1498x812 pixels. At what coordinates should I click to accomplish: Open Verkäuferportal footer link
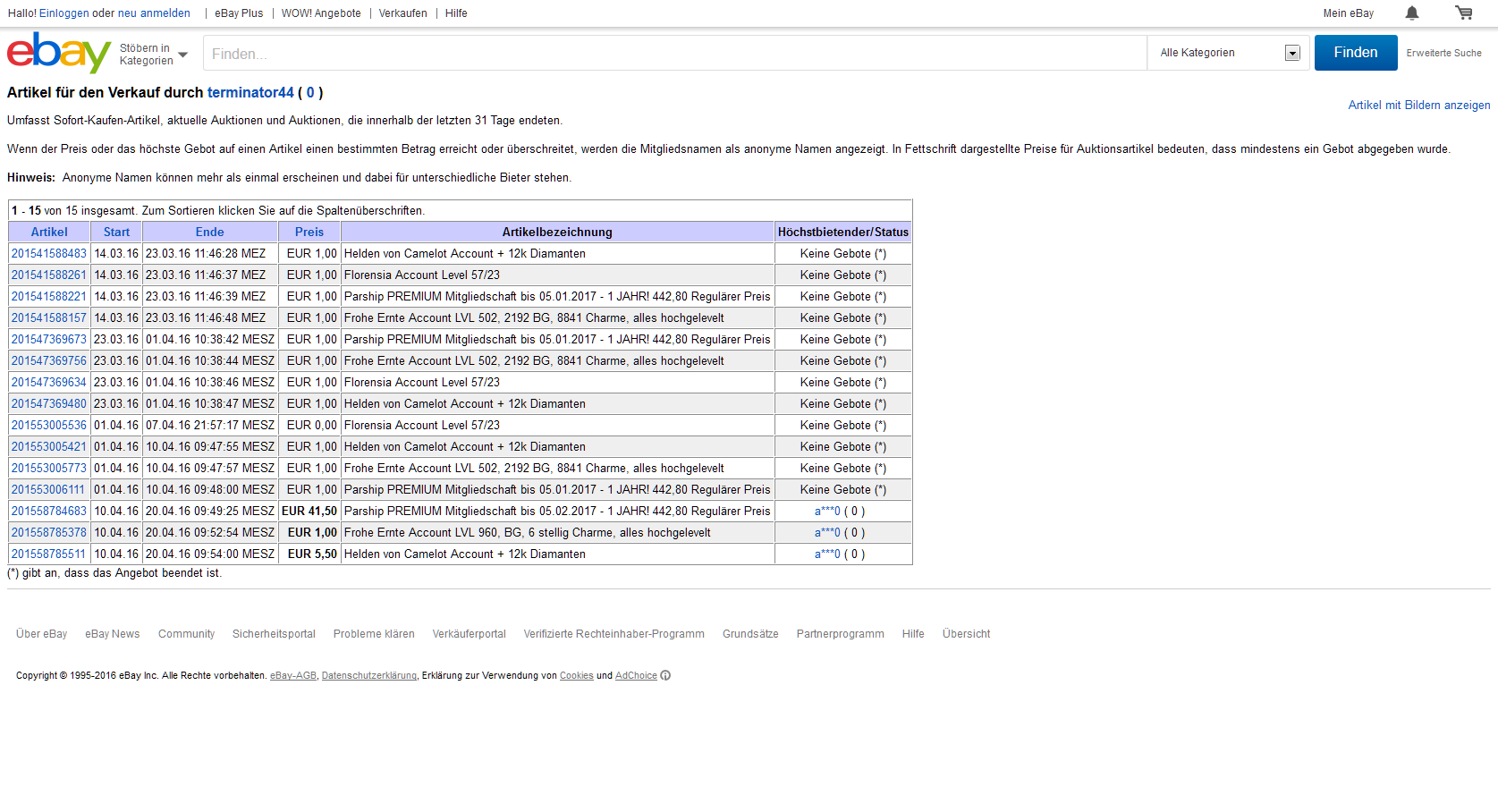pyautogui.click(x=470, y=634)
